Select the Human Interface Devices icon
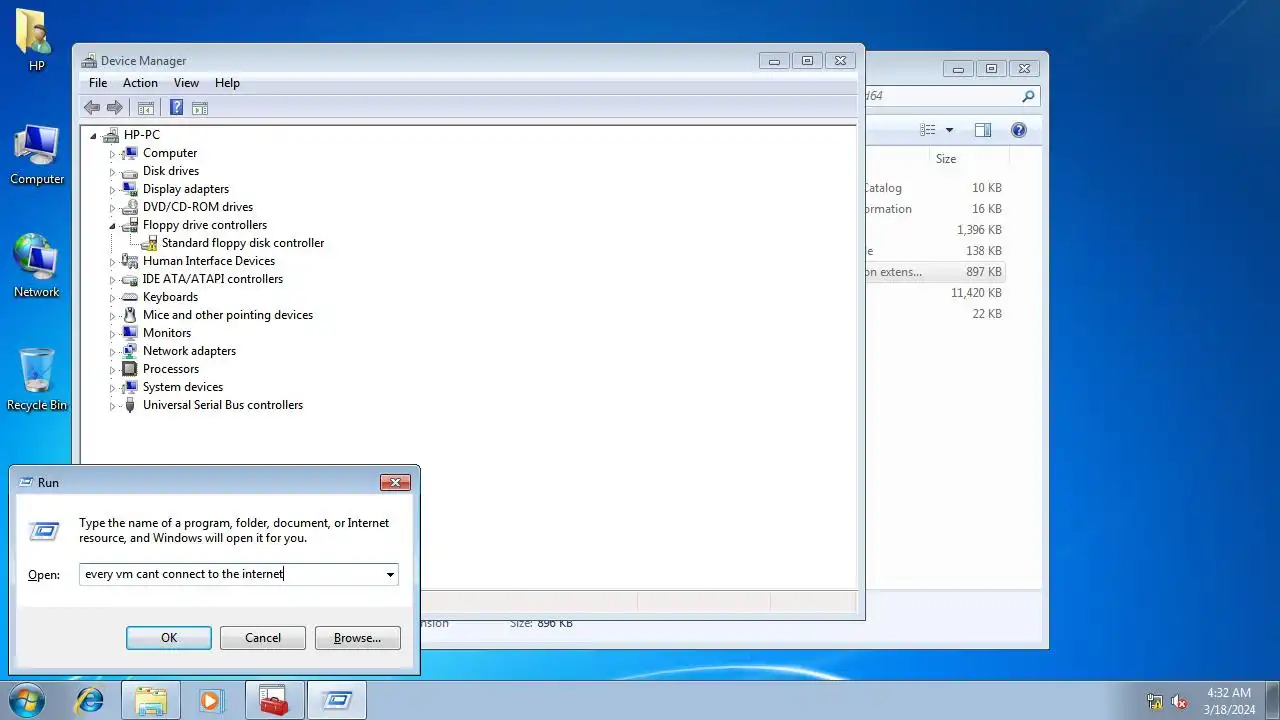The width and height of the screenshot is (1280, 720). click(x=129, y=261)
